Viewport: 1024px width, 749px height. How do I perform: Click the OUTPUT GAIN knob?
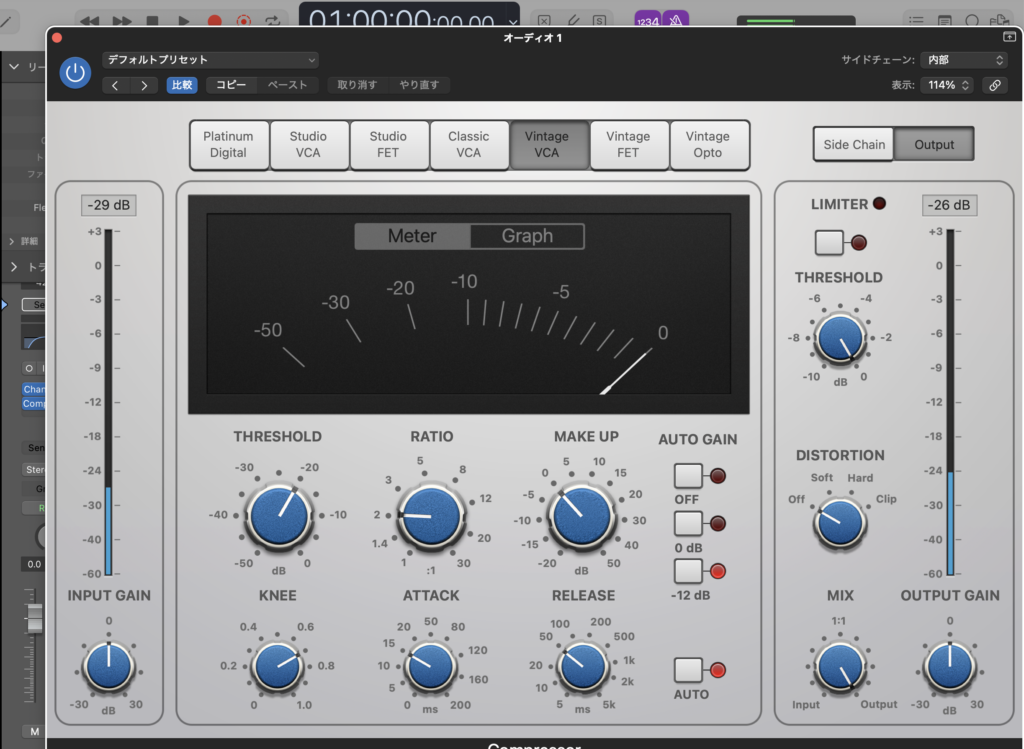[x=950, y=667]
